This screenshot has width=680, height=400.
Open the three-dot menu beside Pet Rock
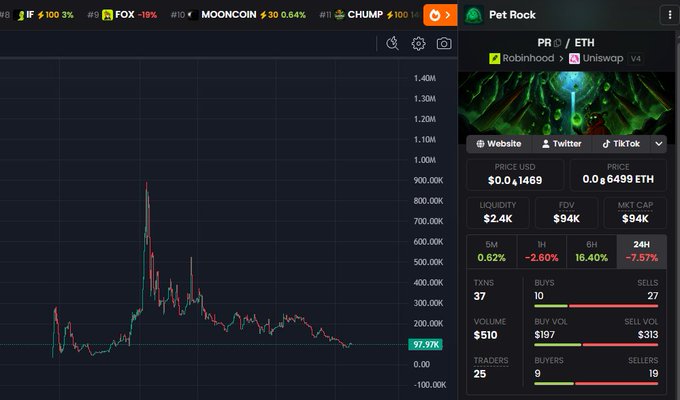(670, 15)
